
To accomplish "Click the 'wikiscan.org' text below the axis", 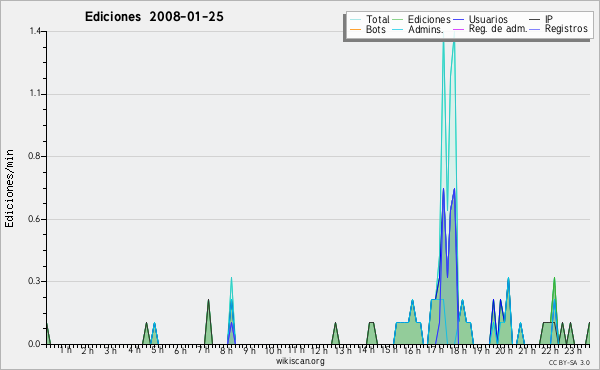I will click(x=300, y=361).
